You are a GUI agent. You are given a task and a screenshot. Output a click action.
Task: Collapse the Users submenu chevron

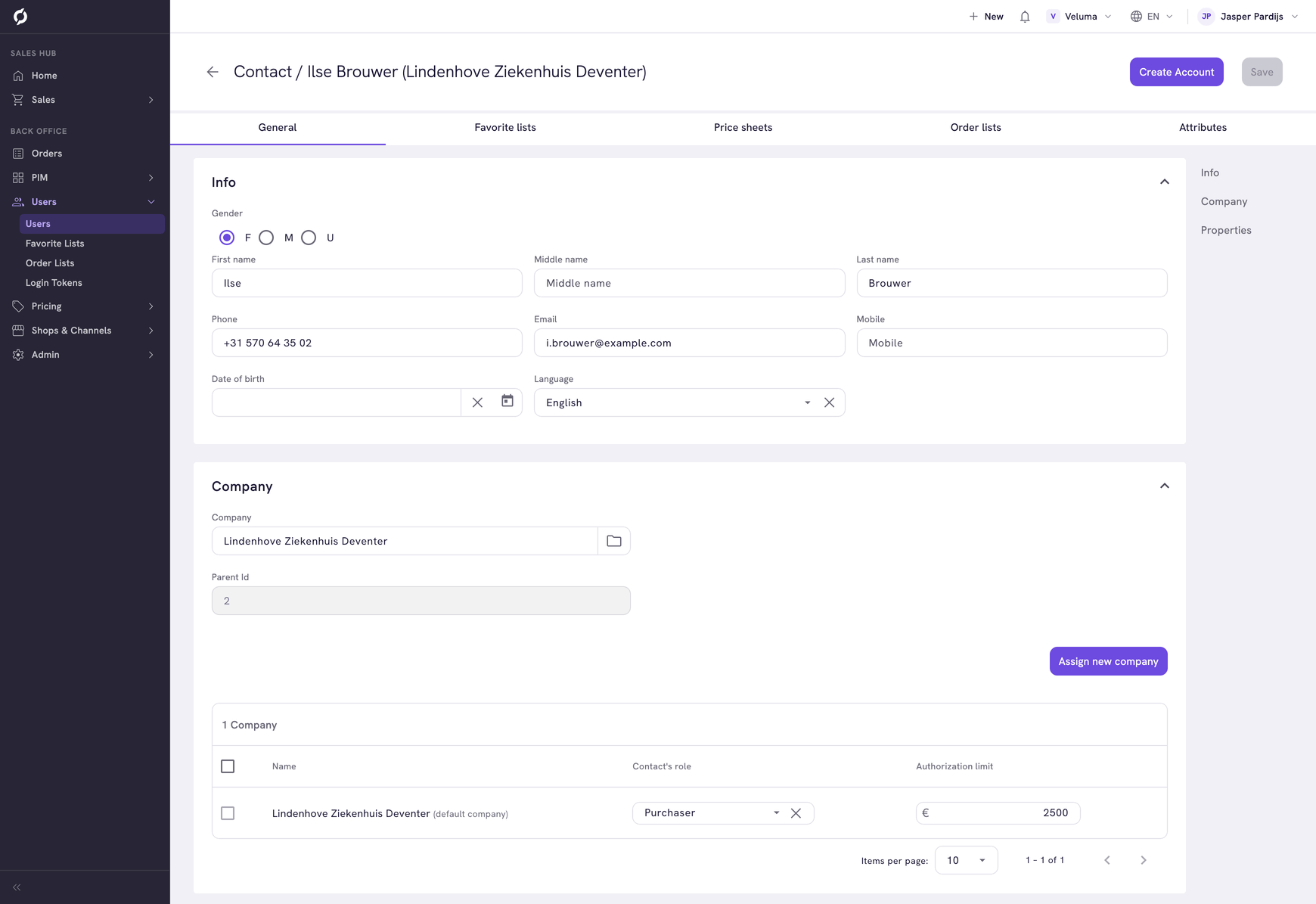pyautogui.click(x=151, y=202)
